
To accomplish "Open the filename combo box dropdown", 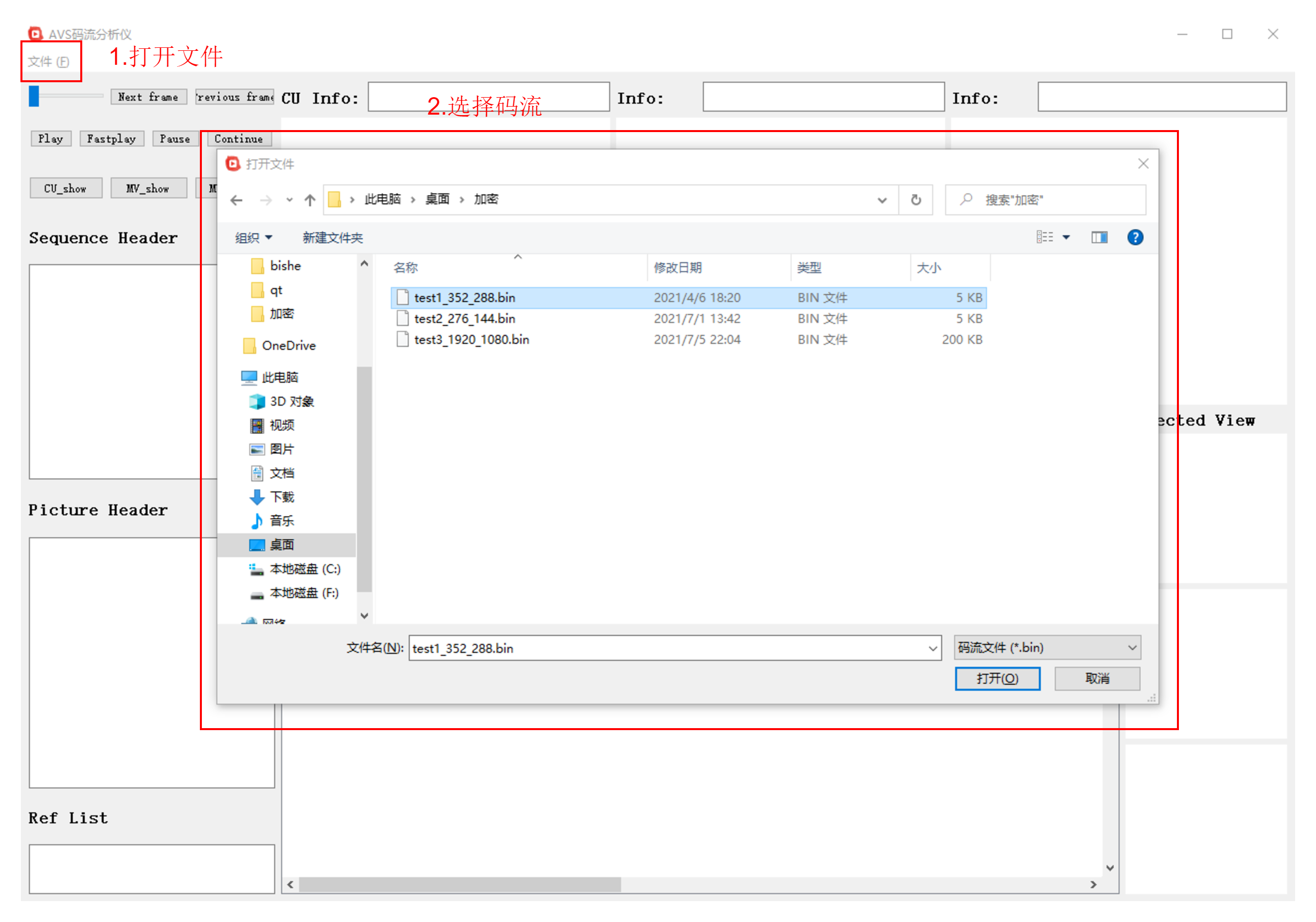I will [x=933, y=648].
